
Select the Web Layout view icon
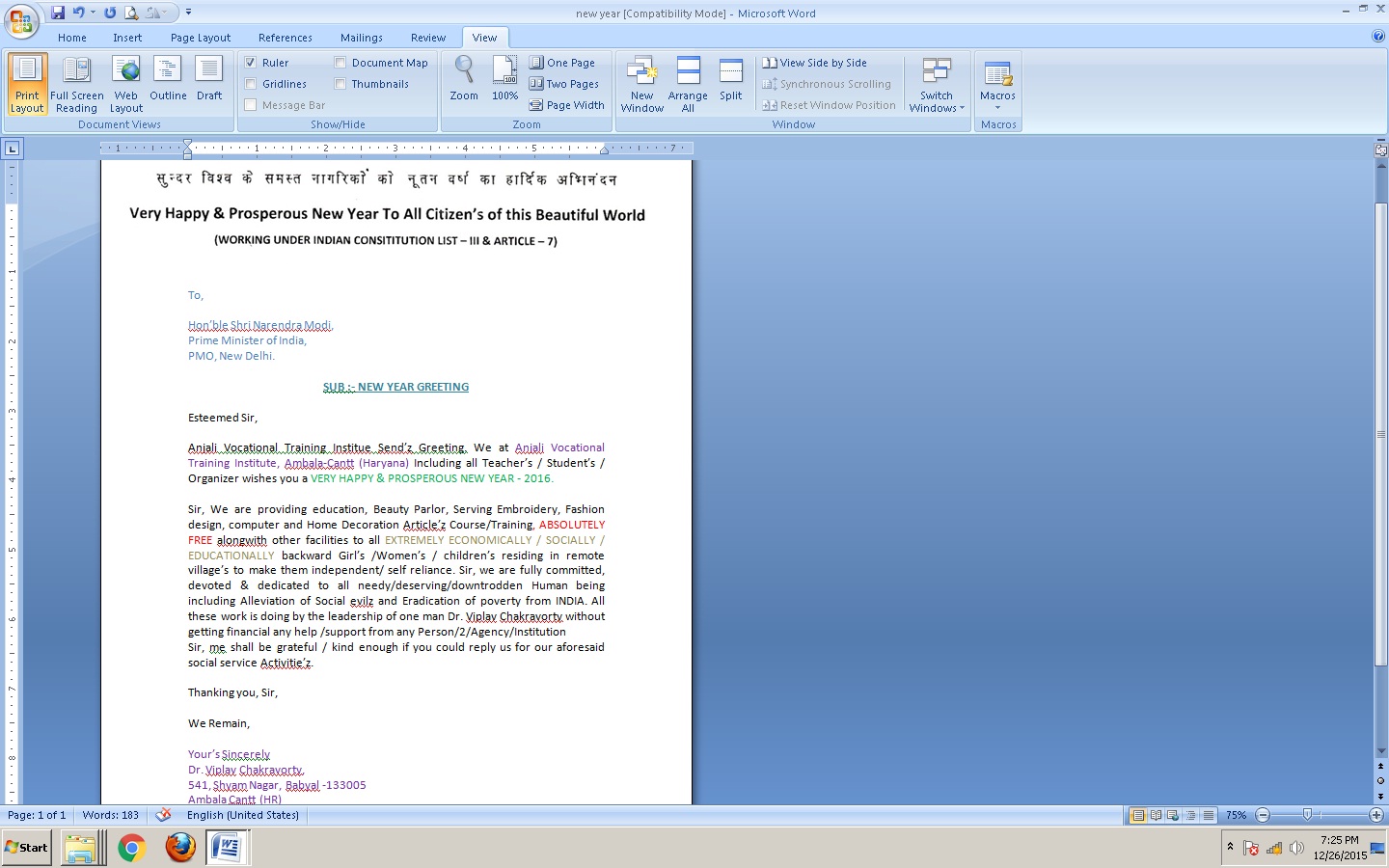pyautogui.click(x=125, y=84)
